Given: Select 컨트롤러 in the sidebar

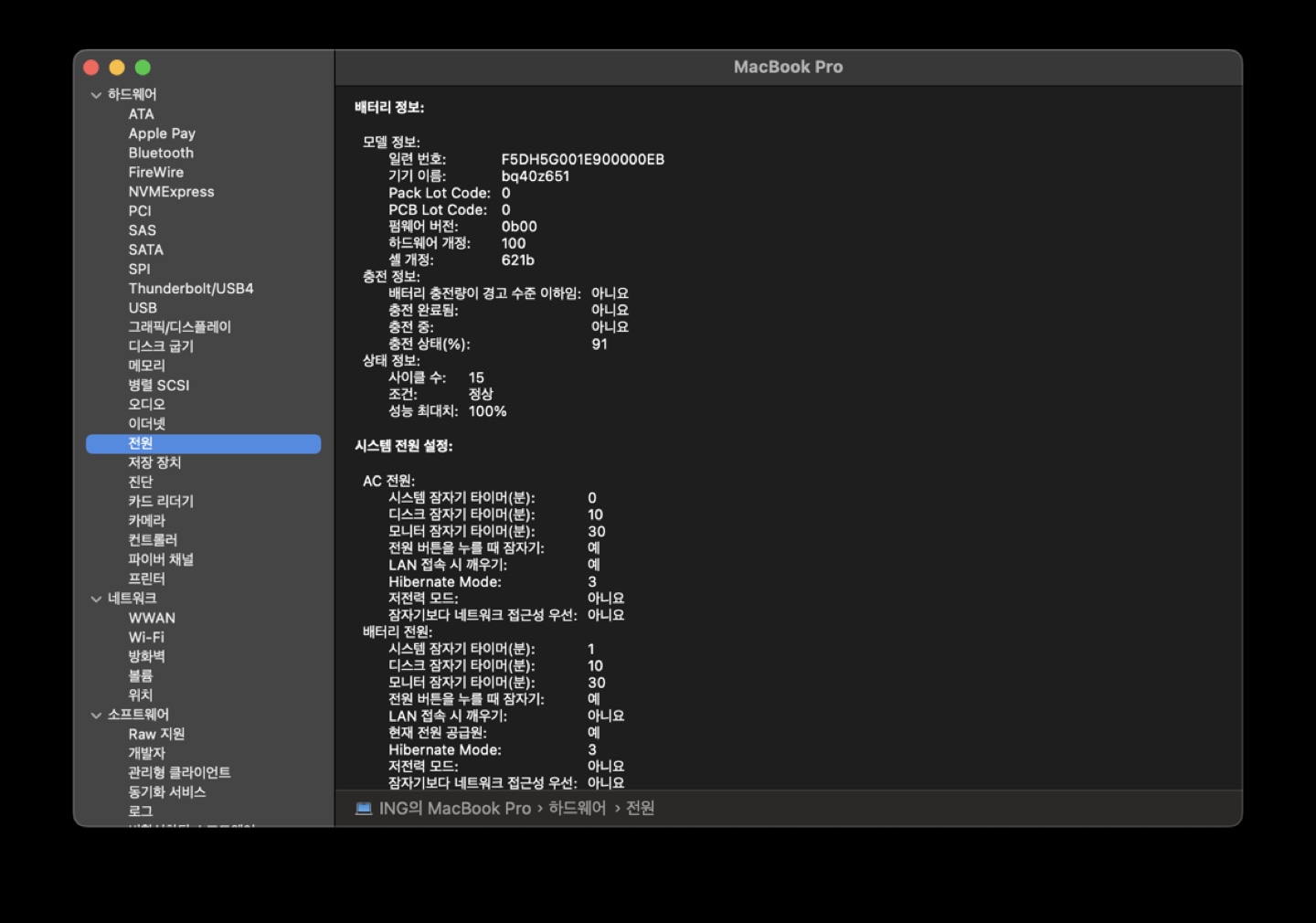Looking at the screenshot, I should (x=153, y=540).
